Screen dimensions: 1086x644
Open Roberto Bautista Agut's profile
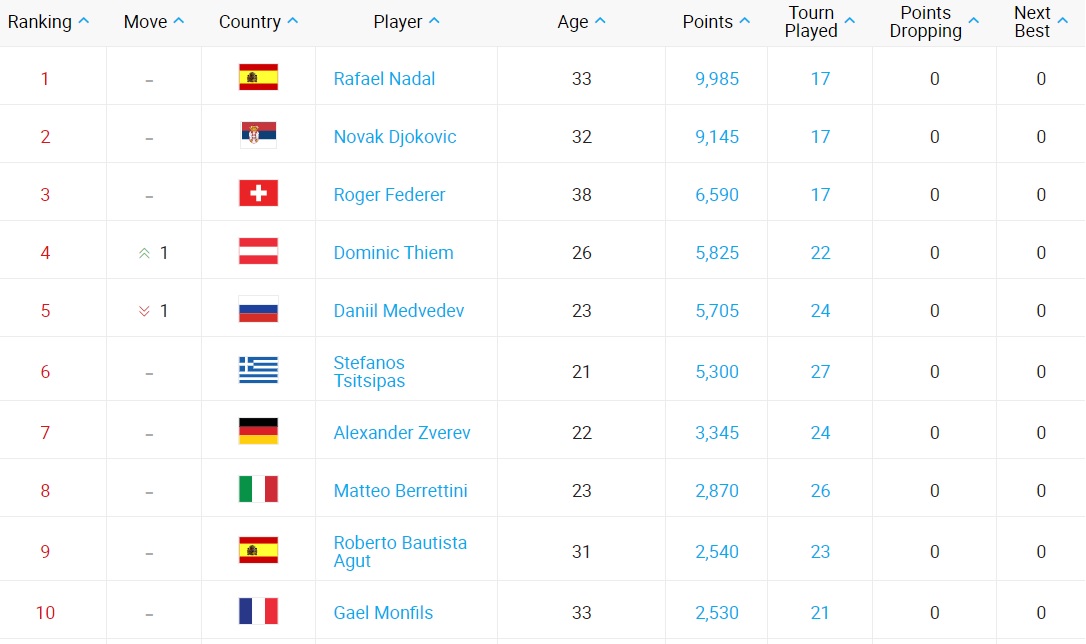click(x=400, y=551)
